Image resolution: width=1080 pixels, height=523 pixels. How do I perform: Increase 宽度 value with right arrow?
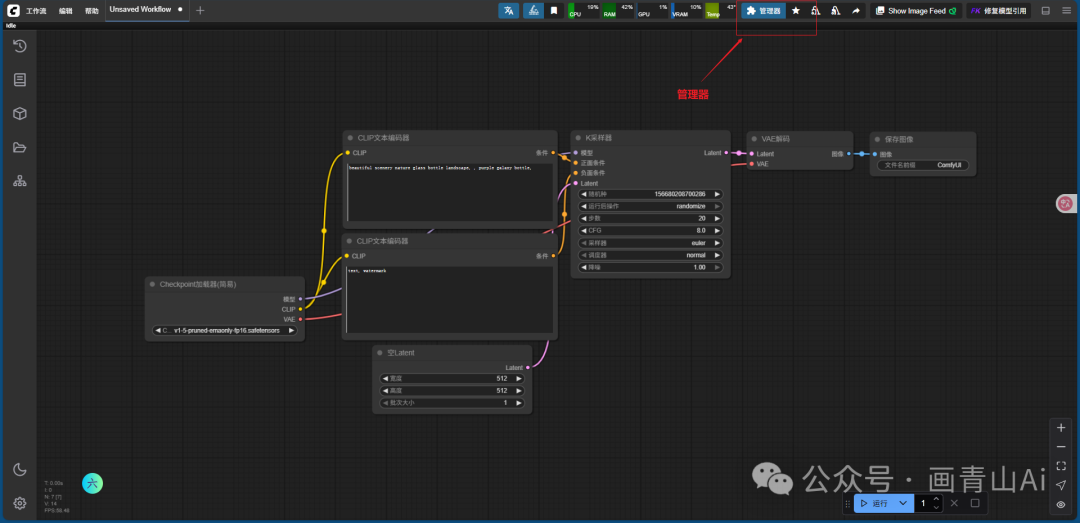coord(519,378)
